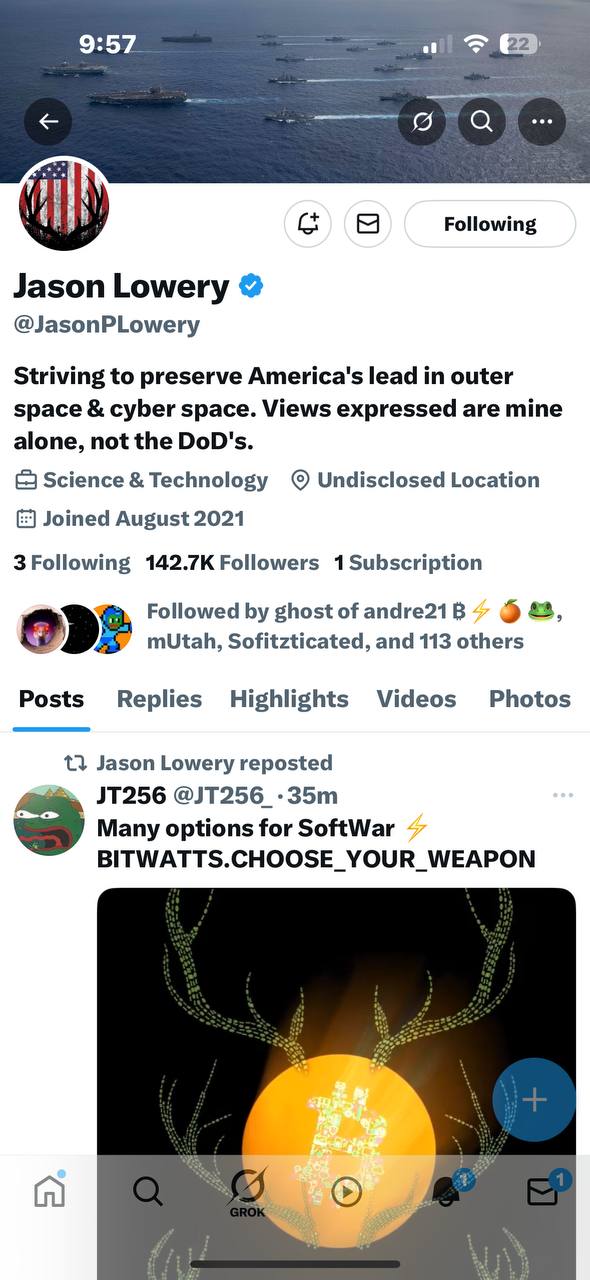590x1280 pixels.
Task: View the 3 Following list
Action: [x=72, y=563]
